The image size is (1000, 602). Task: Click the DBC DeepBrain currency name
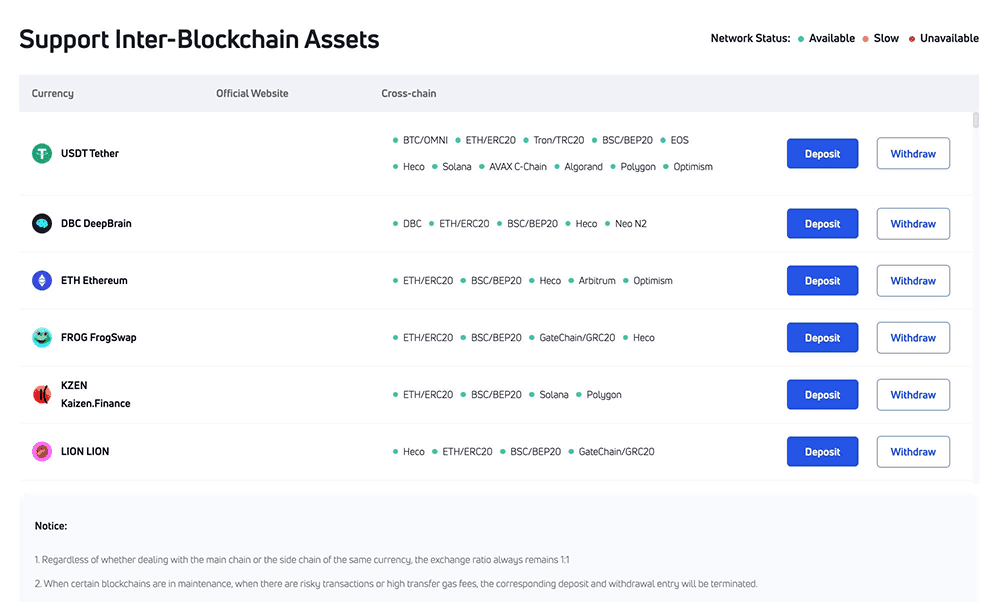coord(96,223)
